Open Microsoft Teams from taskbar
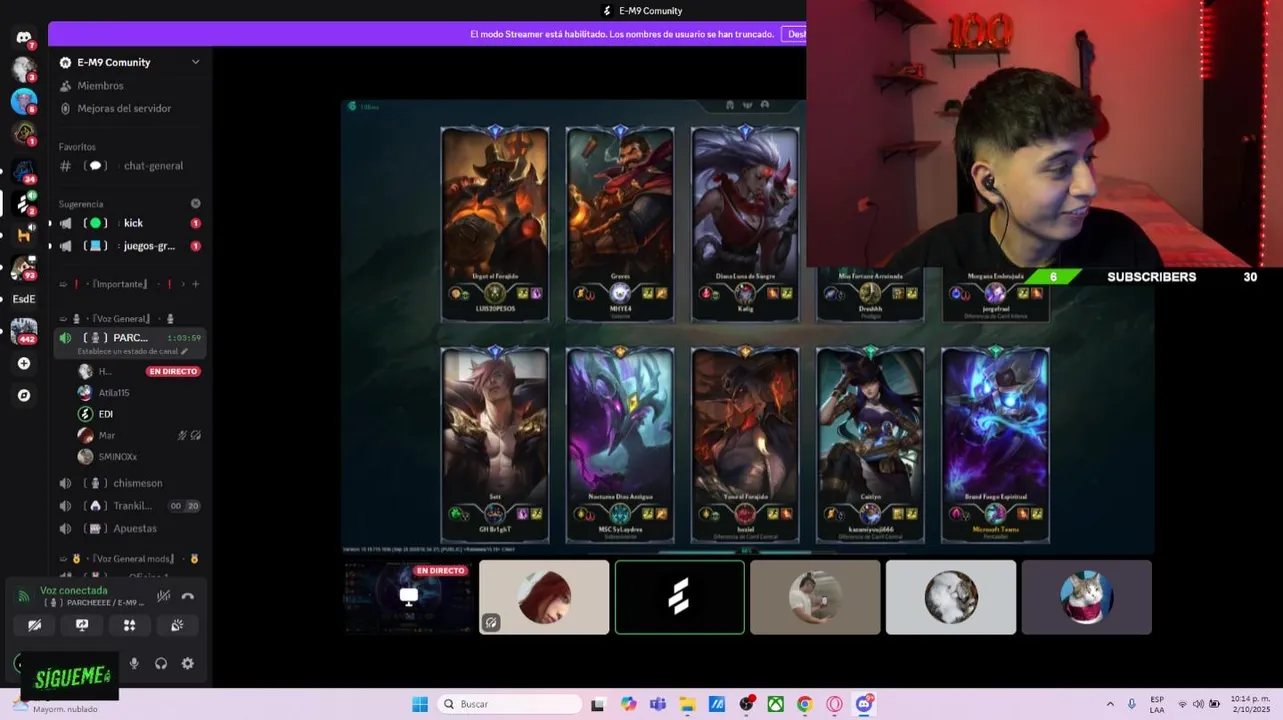 click(x=657, y=704)
